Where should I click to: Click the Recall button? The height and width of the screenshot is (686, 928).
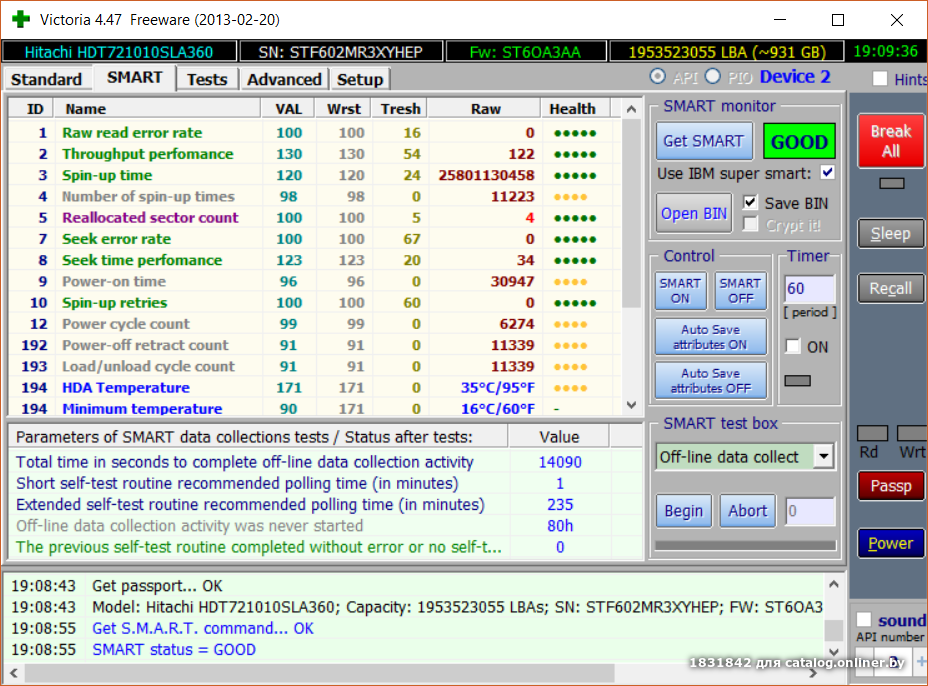(x=891, y=288)
